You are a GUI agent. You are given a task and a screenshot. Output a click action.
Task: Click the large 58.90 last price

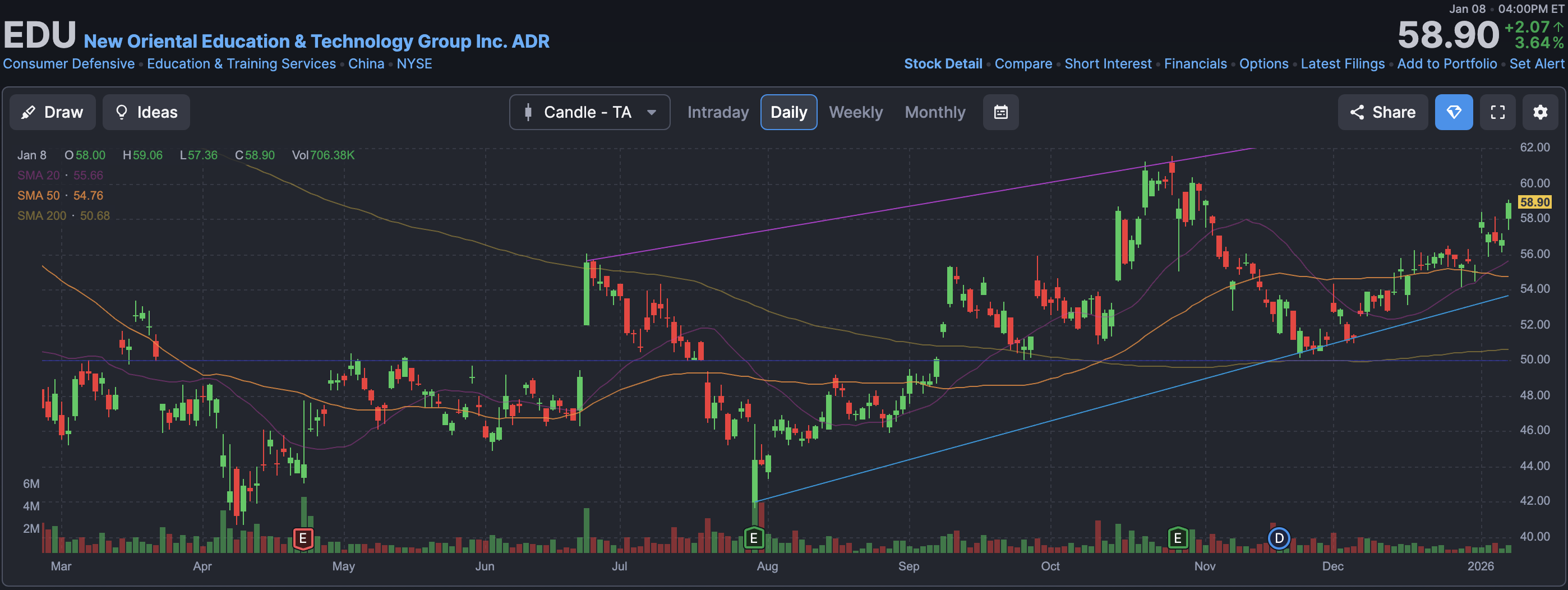(x=1447, y=35)
